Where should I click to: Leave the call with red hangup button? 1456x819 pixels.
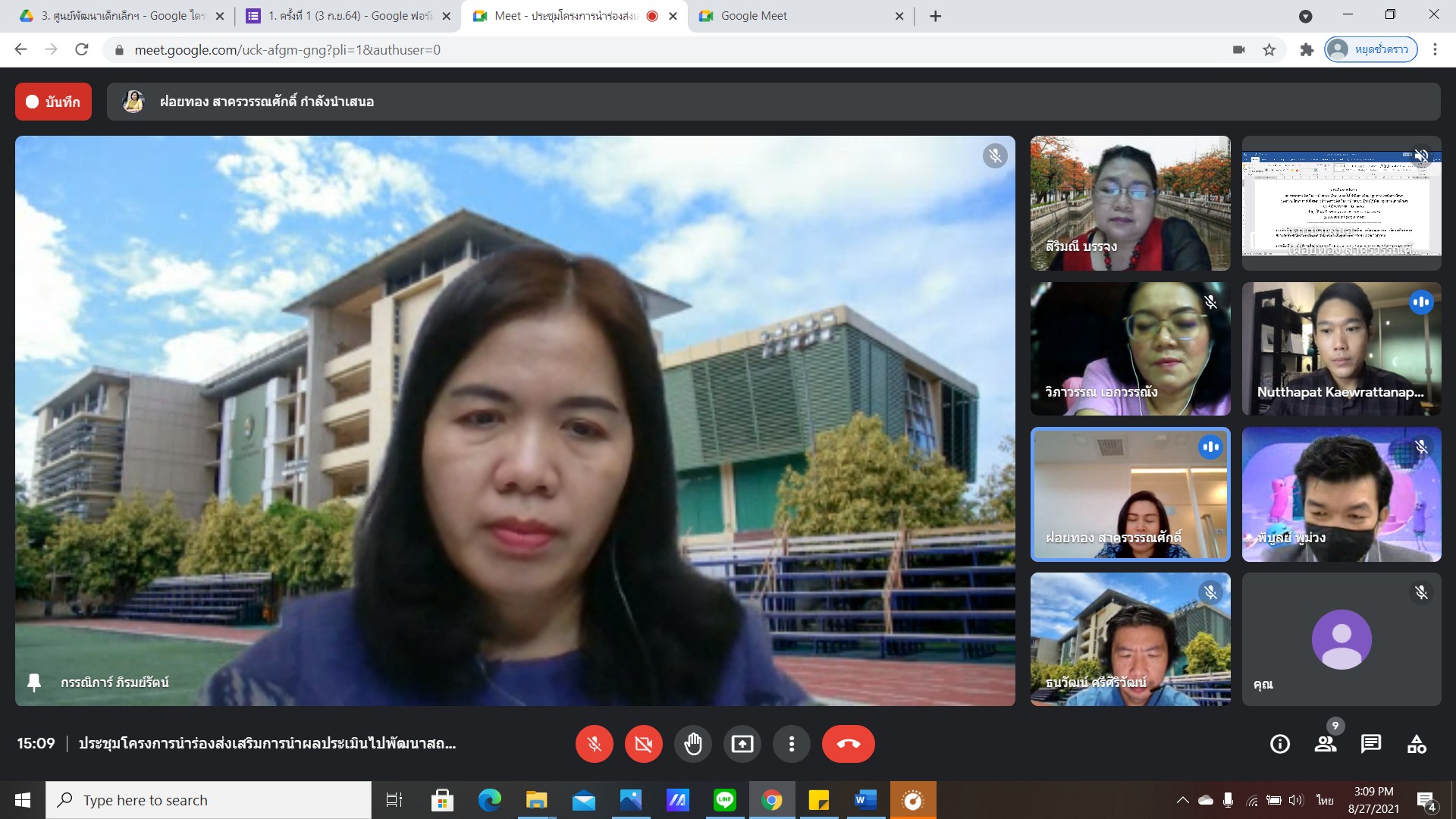[x=848, y=744]
